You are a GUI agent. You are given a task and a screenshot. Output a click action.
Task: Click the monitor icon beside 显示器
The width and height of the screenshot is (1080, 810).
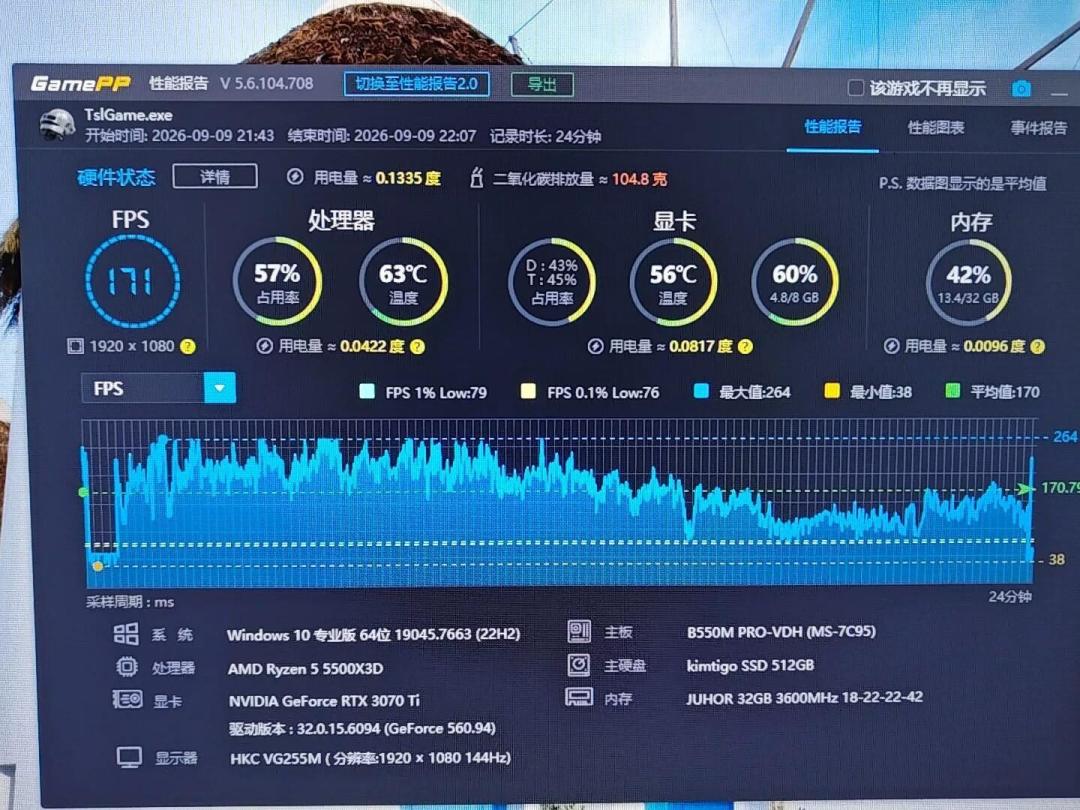pos(129,757)
